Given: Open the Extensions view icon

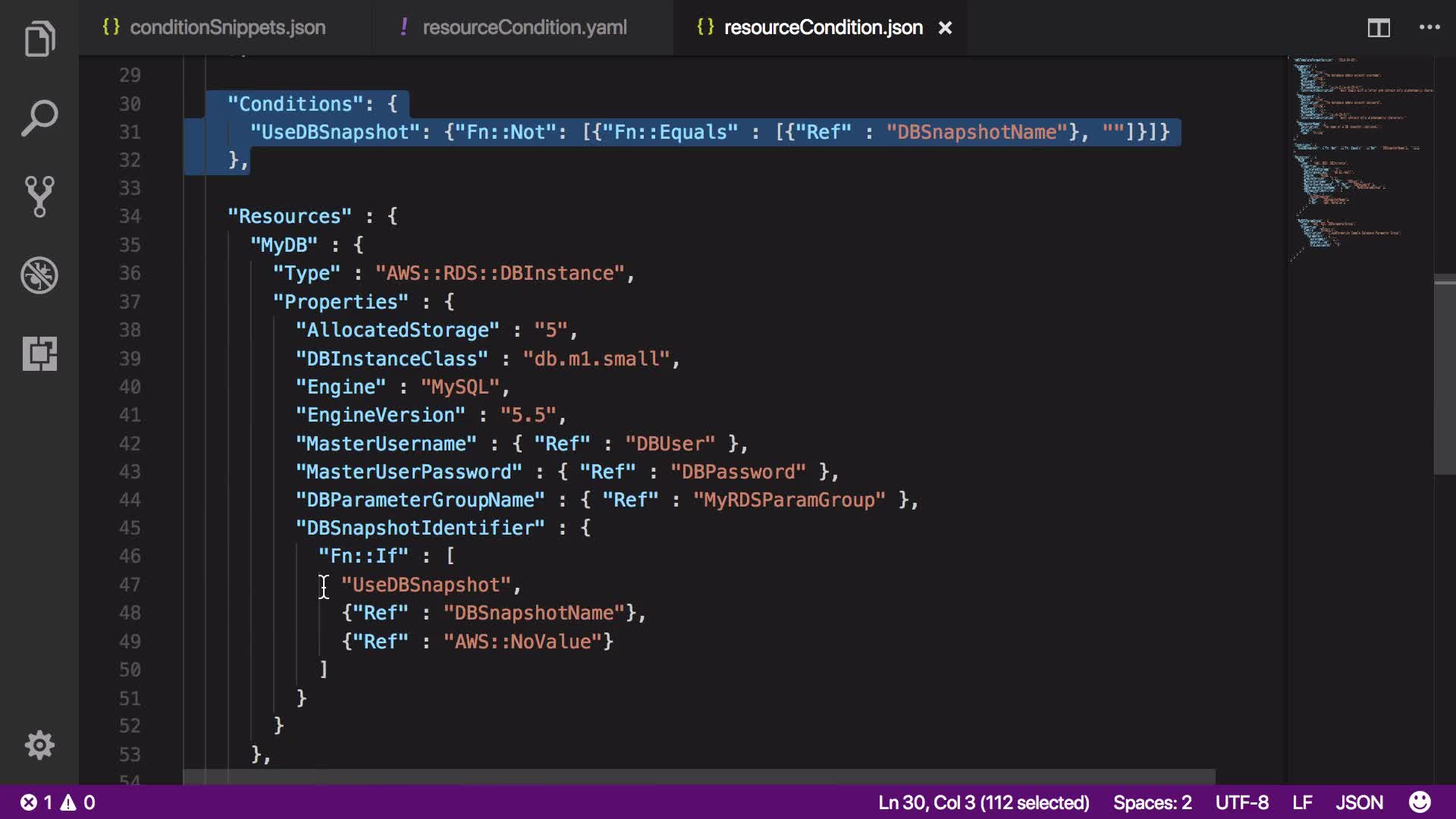Looking at the screenshot, I should tap(39, 353).
